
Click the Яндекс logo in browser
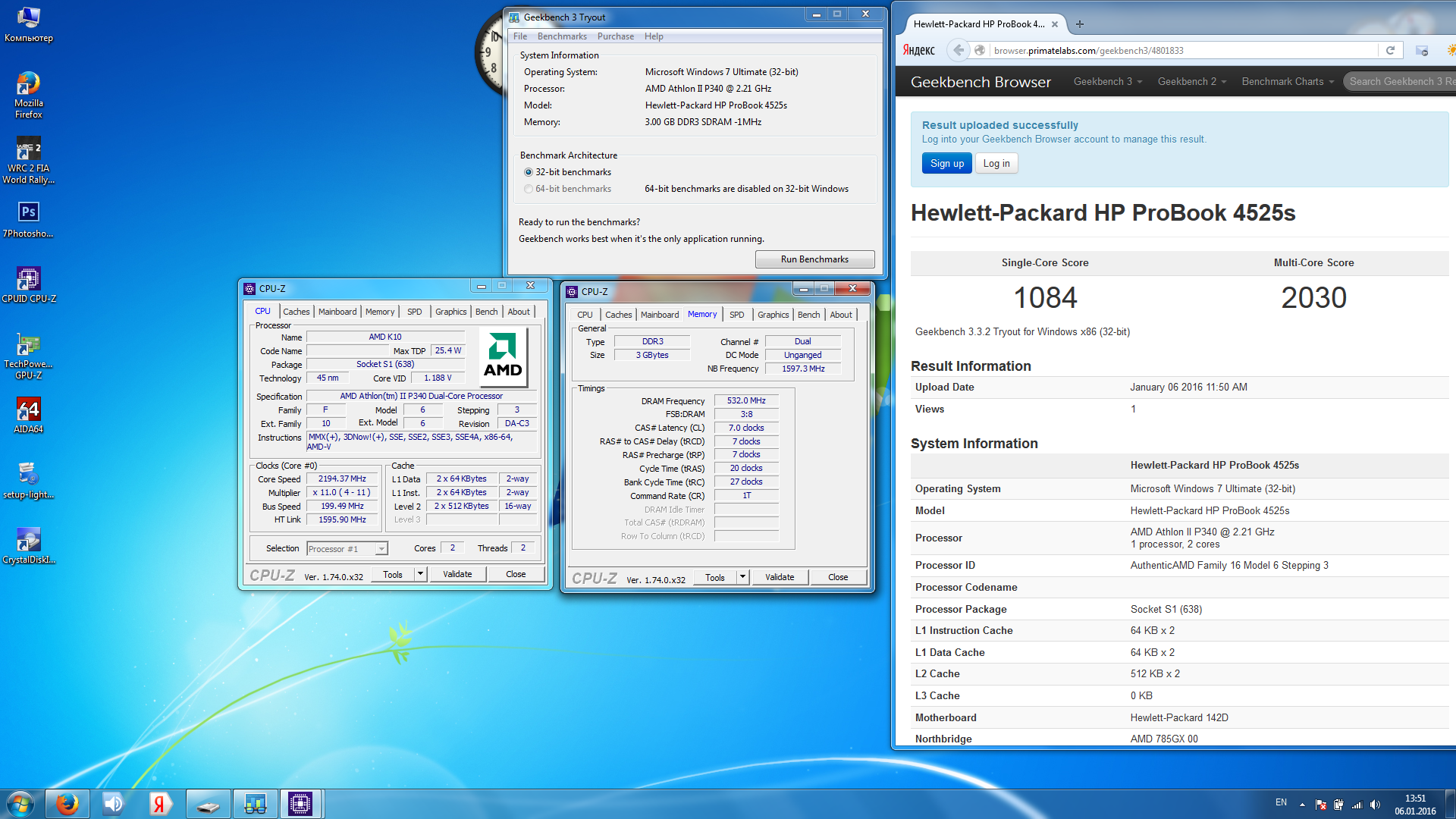[918, 50]
